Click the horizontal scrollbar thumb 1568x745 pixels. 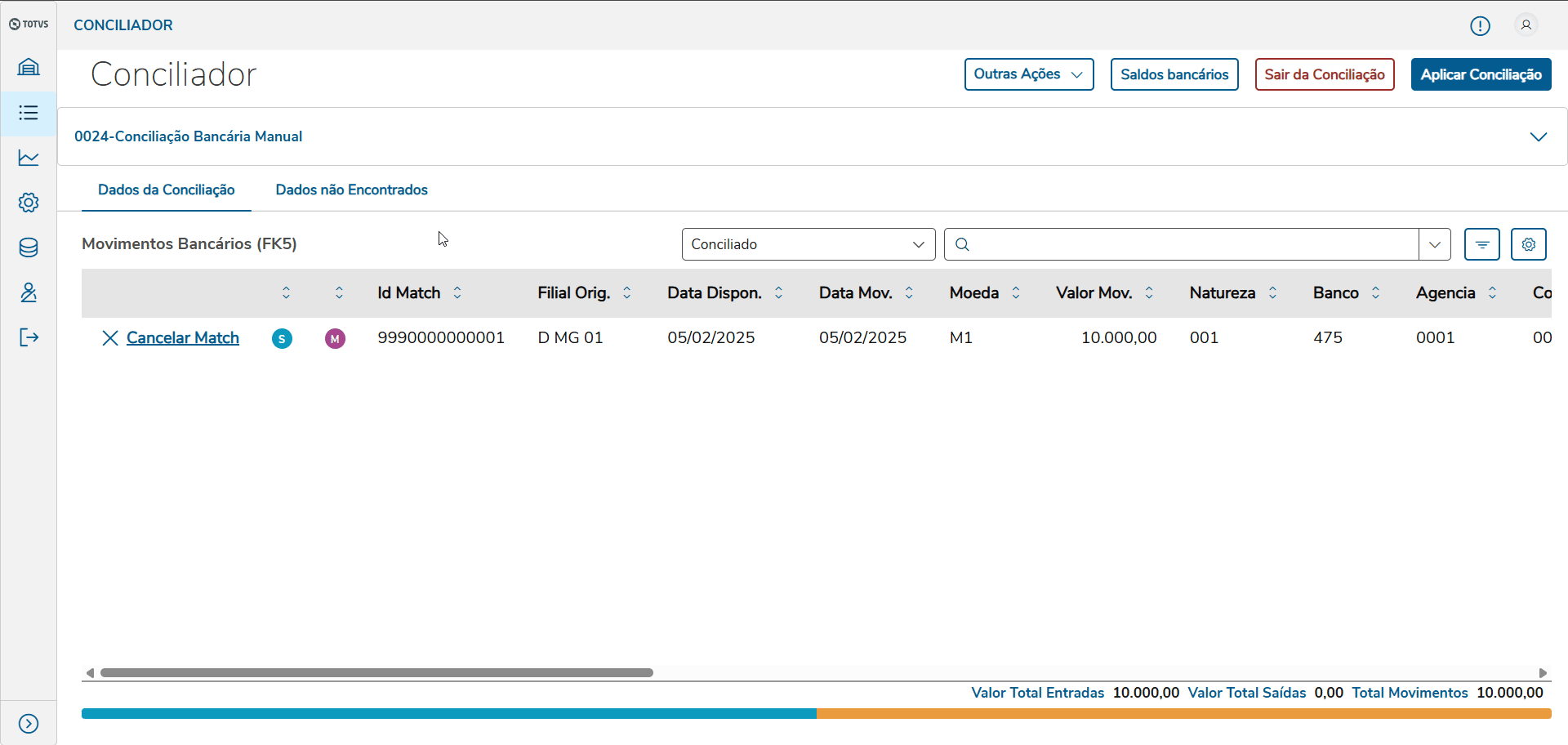376,673
